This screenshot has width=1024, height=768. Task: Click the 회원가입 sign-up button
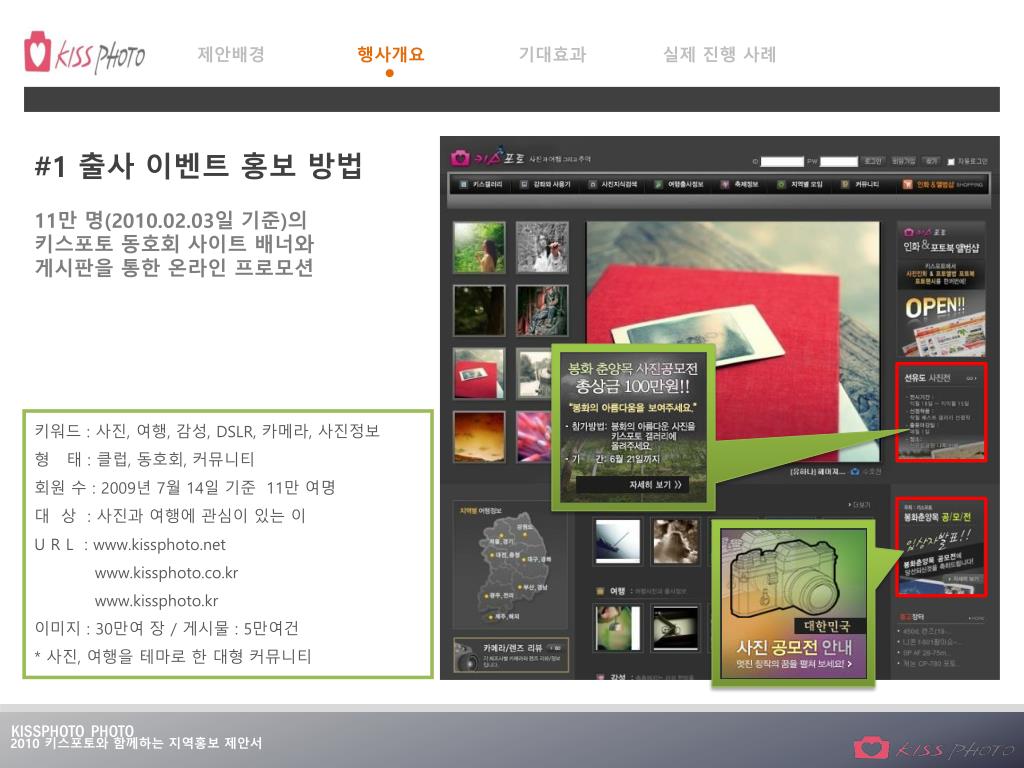(904, 161)
